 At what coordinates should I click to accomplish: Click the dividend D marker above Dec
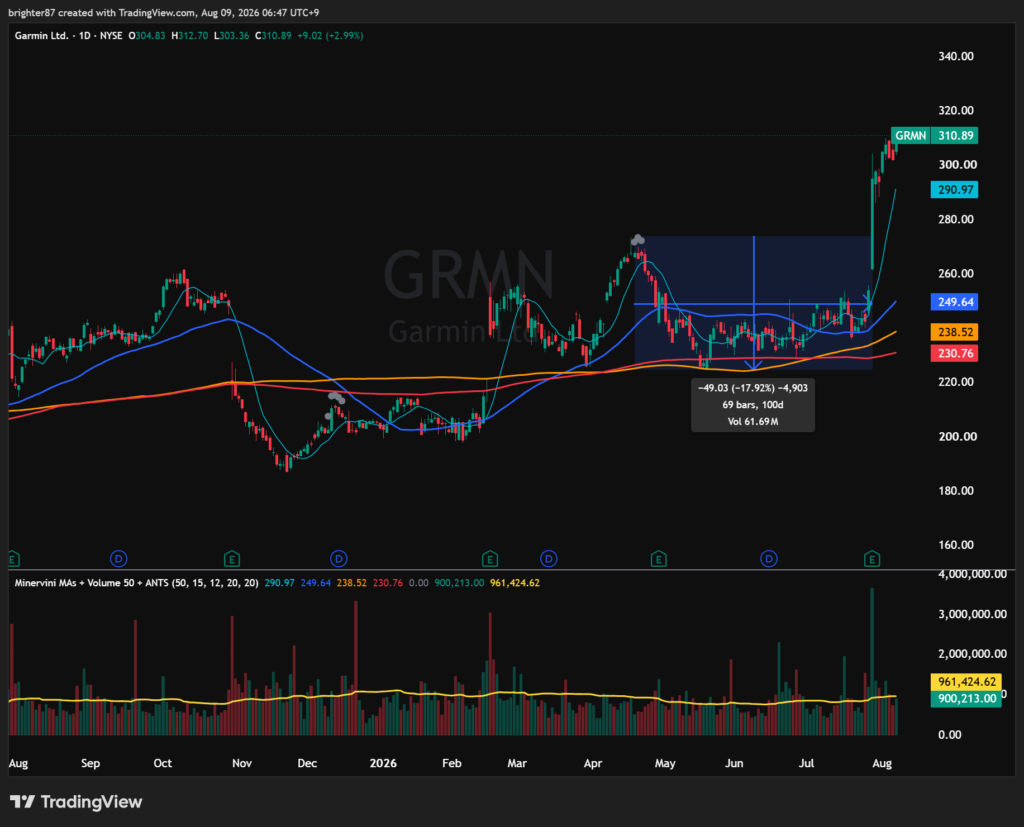click(338, 559)
